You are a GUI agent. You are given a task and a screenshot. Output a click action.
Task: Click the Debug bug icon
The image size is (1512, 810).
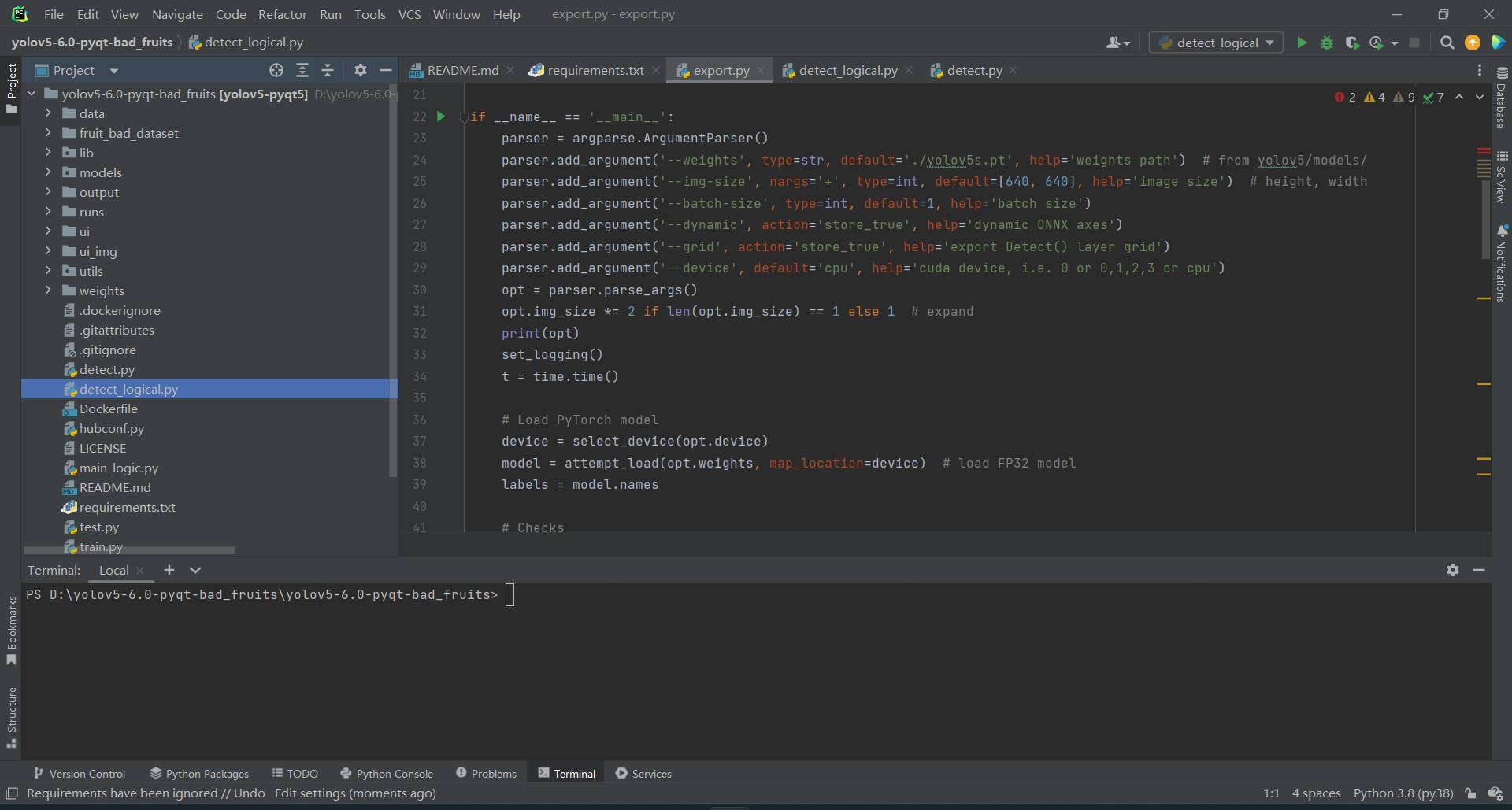[x=1327, y=43]
